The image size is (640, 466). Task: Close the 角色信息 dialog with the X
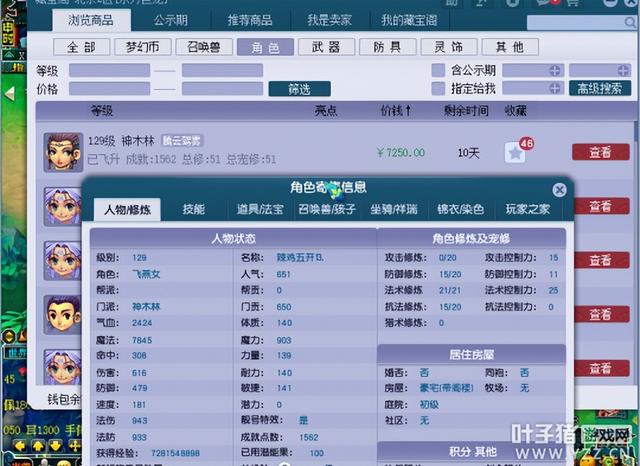tap(559, 190)
